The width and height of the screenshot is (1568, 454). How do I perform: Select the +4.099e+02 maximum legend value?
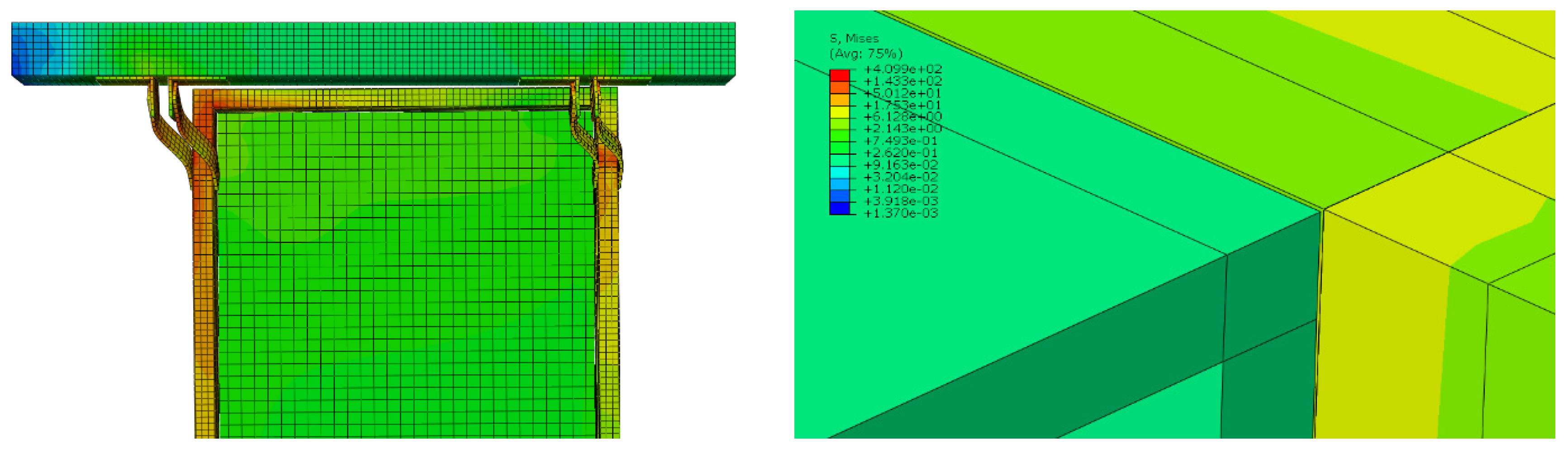point(902,69)
